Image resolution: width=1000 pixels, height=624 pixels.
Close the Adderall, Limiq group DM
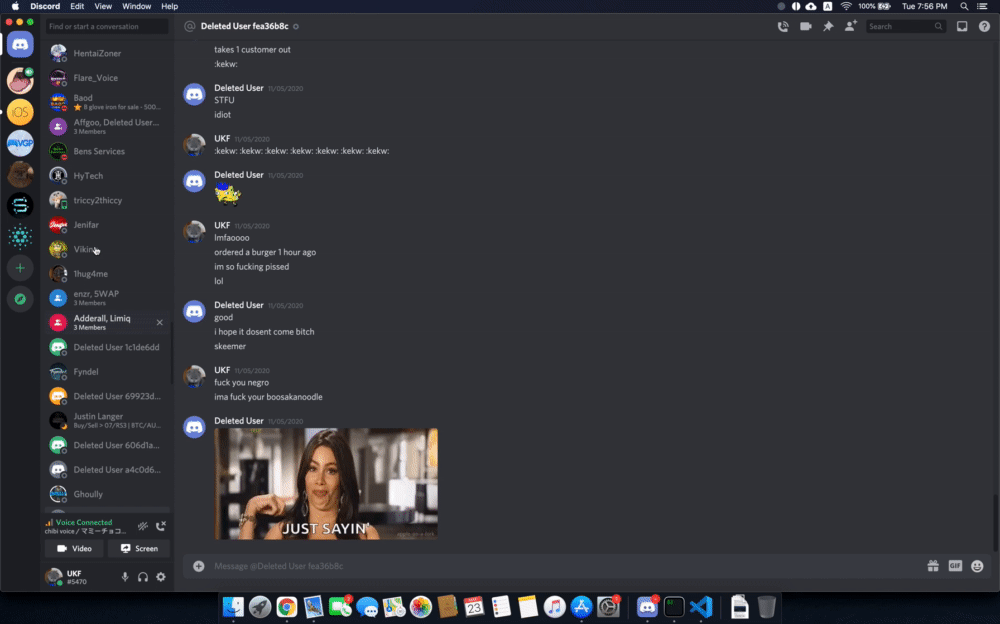pos(159,323)
